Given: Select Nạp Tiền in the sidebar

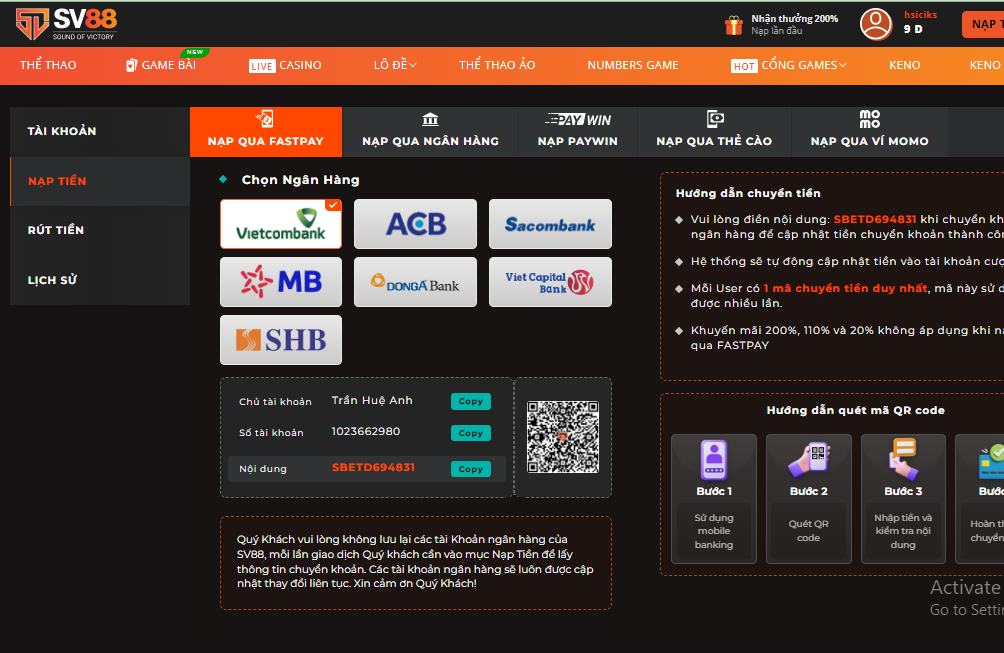Looking at the screenshot, I should coord(100,181).
